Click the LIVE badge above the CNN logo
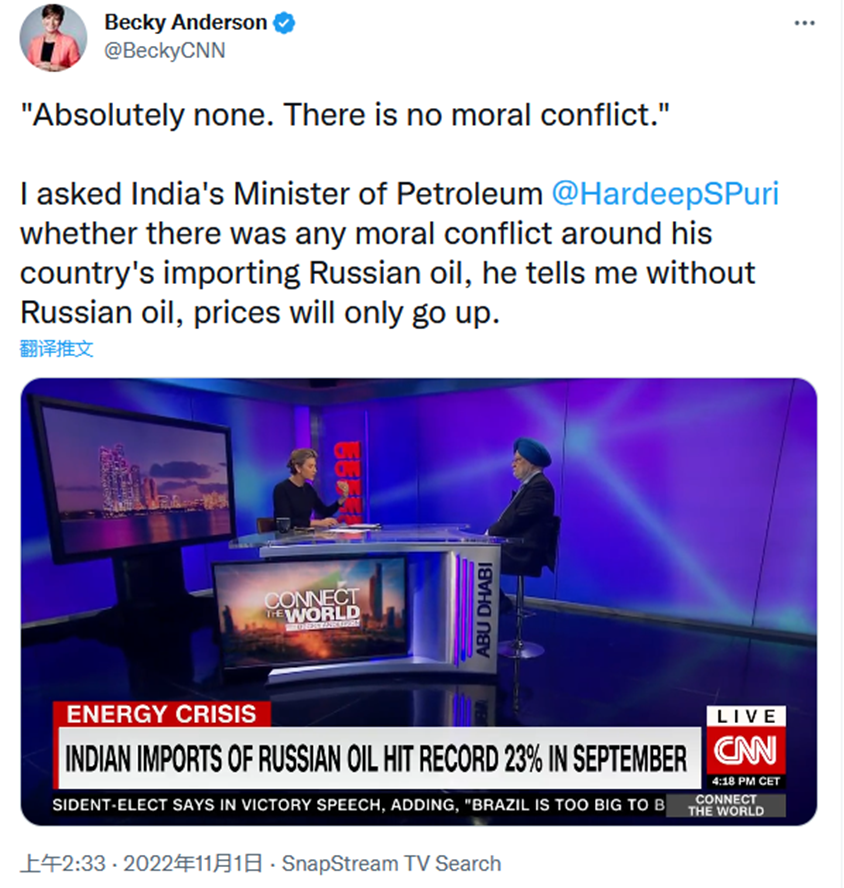Viewport: 844px width, 888px height. click(x=746, y=716)
